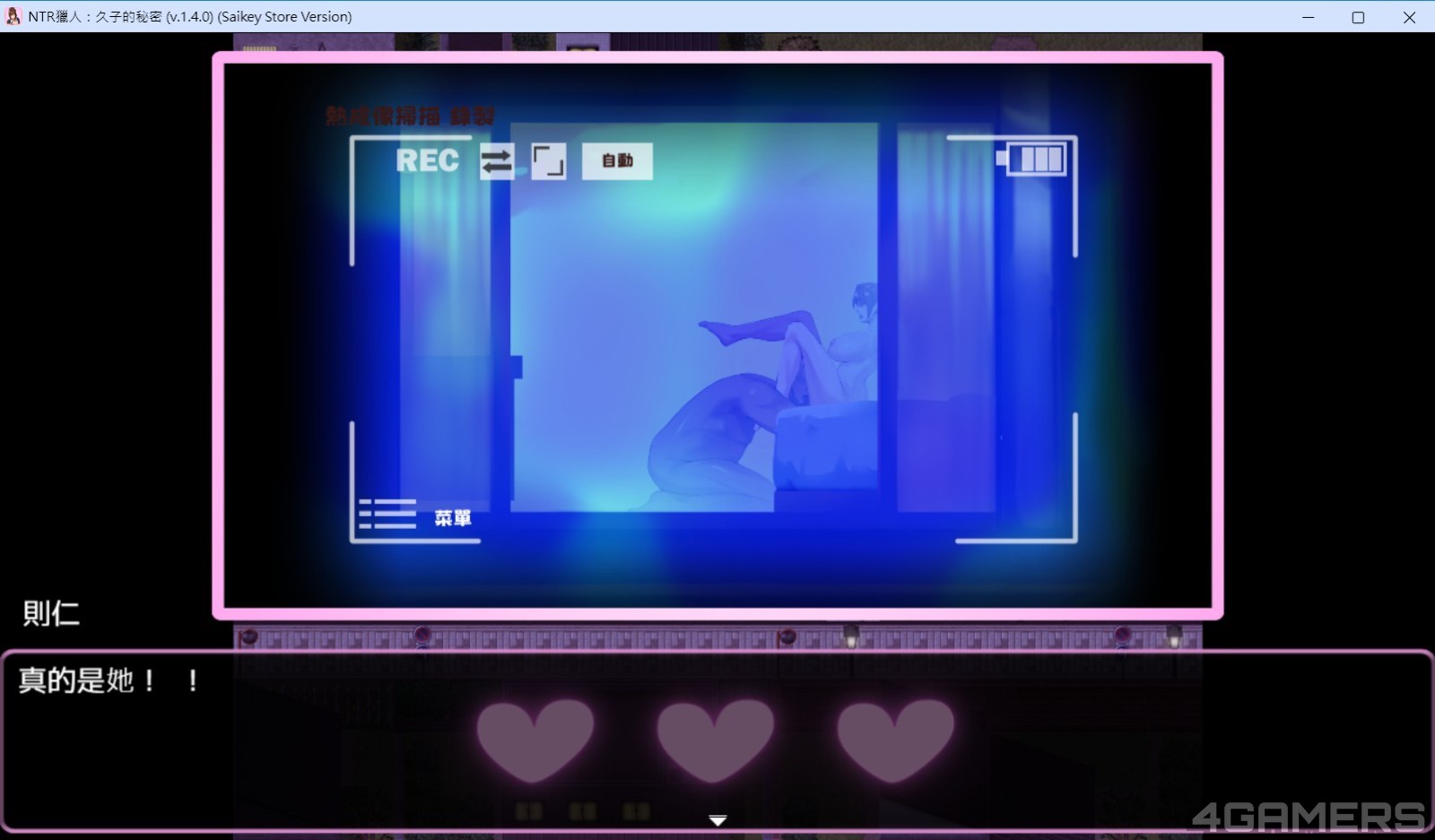1435x840 pixels.
Task: Close the game window
Action: pos(1409,17)
